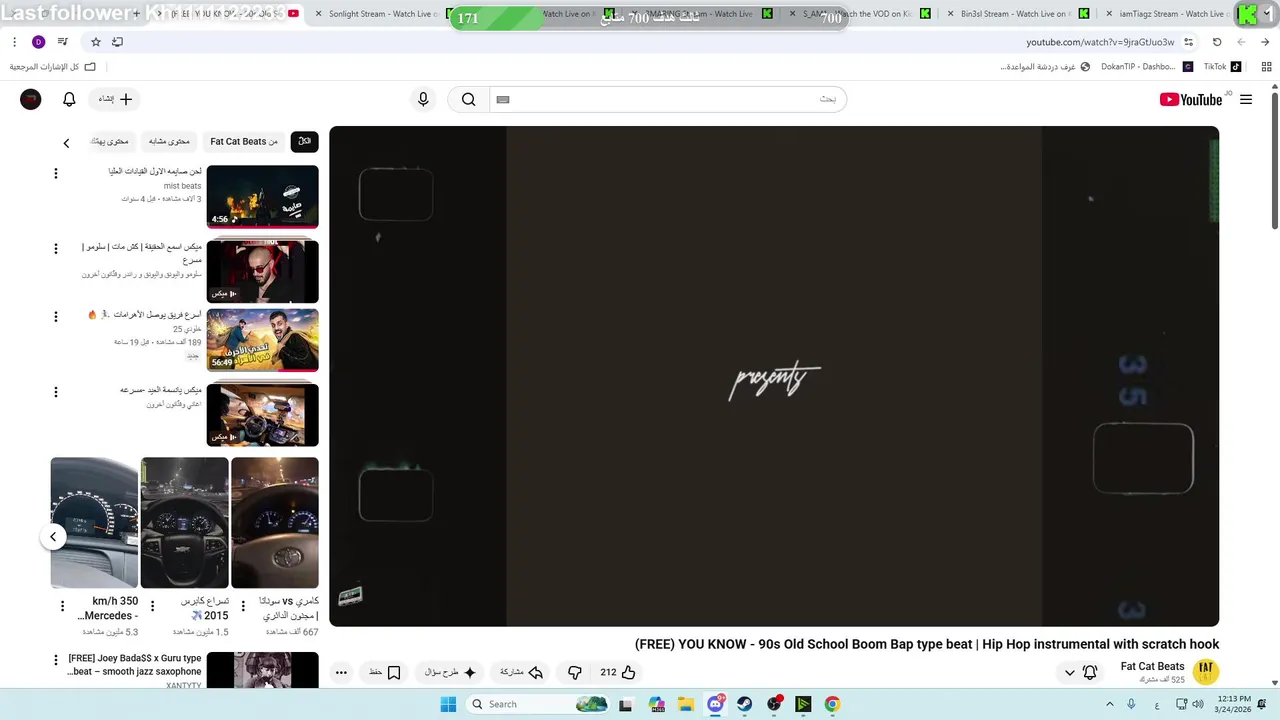
Task: Close the Sonlight Stream tab
Action: 319,14
